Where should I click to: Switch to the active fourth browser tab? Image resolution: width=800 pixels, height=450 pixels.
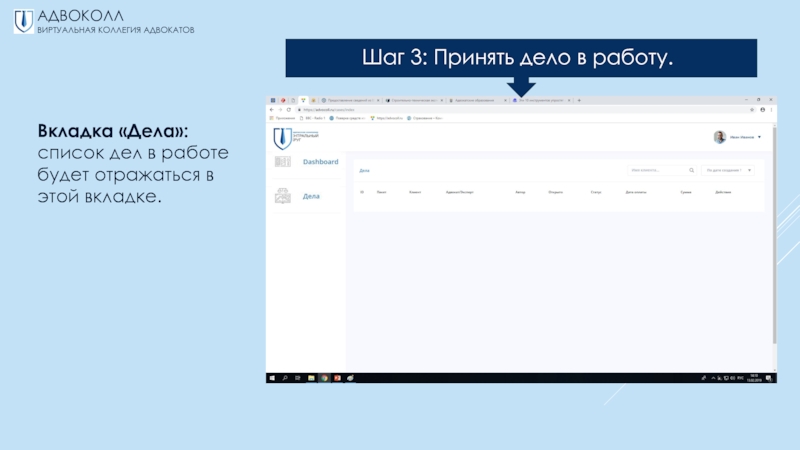click(541, 100)
